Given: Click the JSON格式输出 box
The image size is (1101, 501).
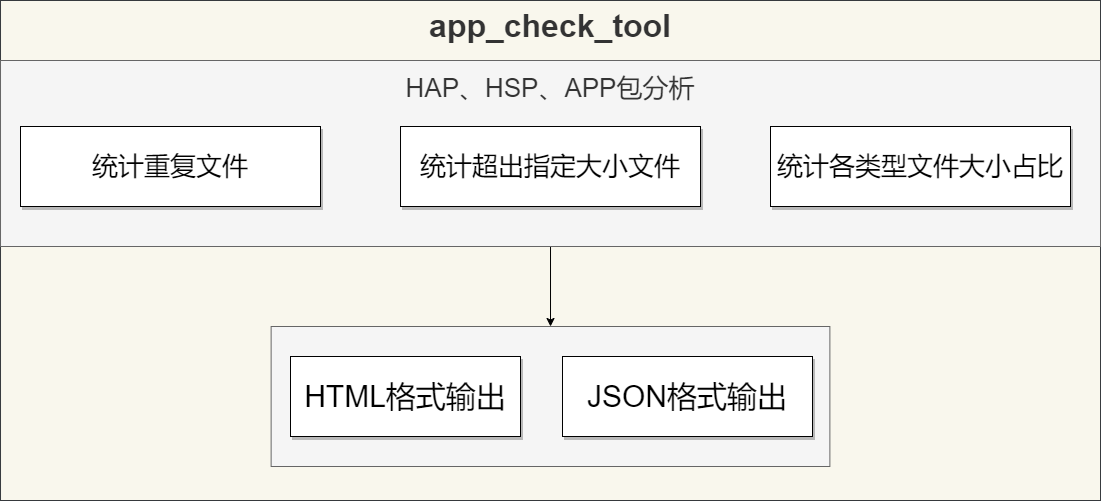Looking at the screenshot, I should point(687,397).
